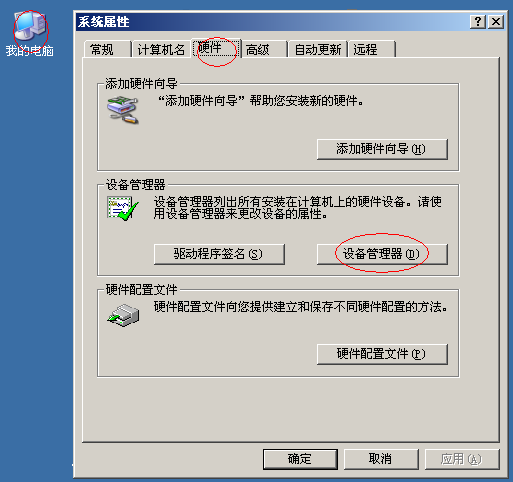Click the question mark help button

pyautogui.click(x=478, y=22)
